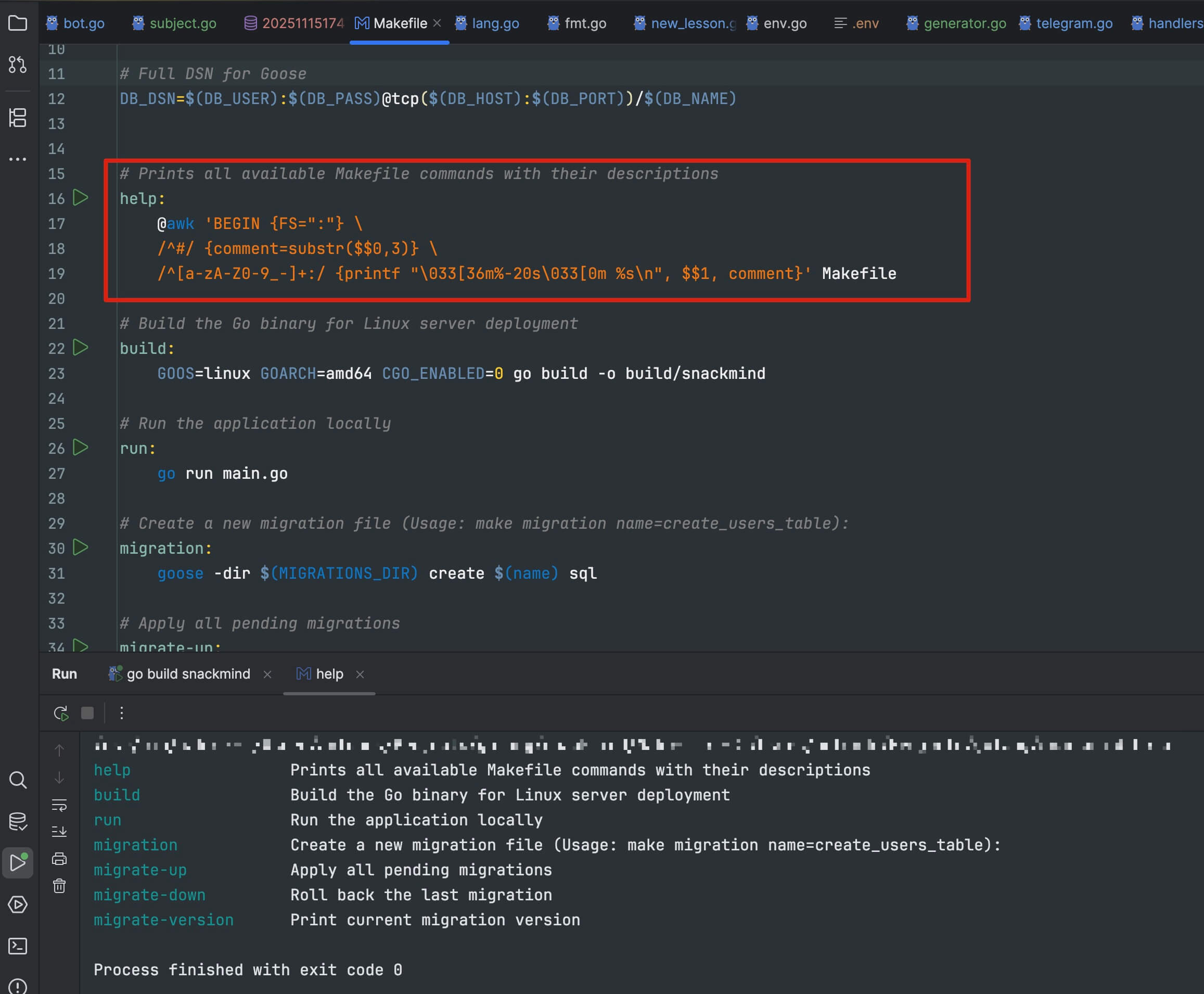1204x994 pixels.
Task: Open the Project tool window folder icon
Action: point(18,23)
